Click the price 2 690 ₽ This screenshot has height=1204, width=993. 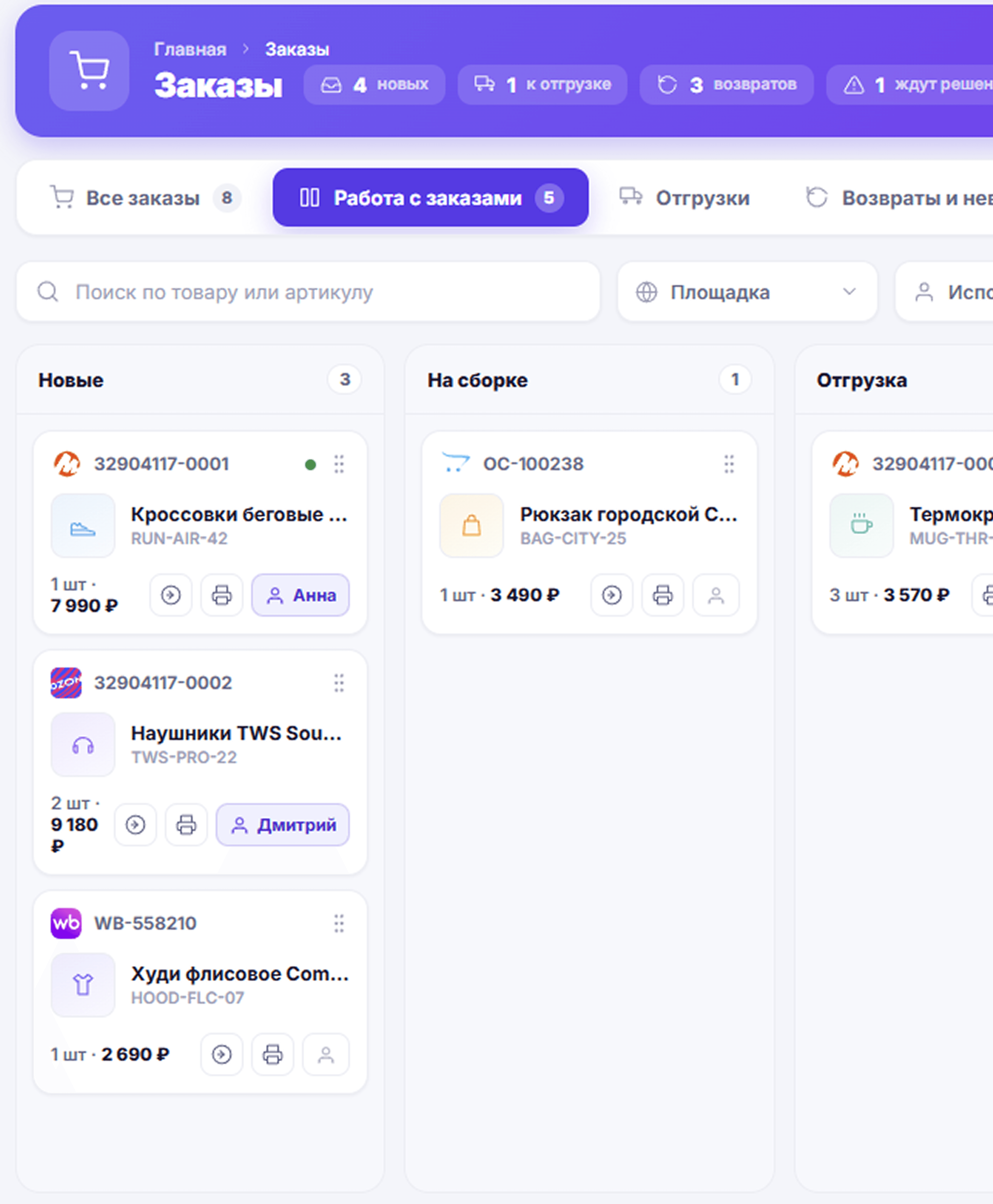[136, 1055]
